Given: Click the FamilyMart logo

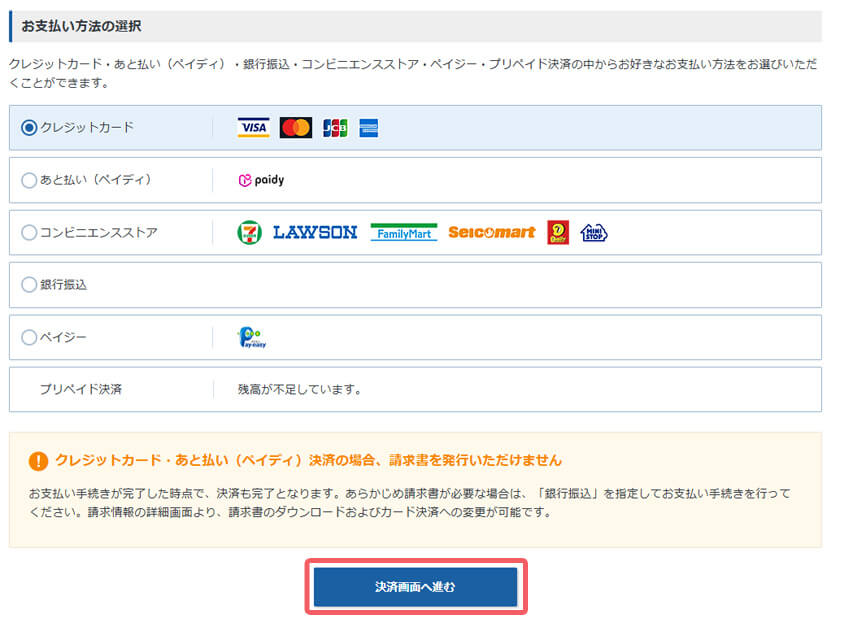Looking at the screenshot, I should coord(404,232).
